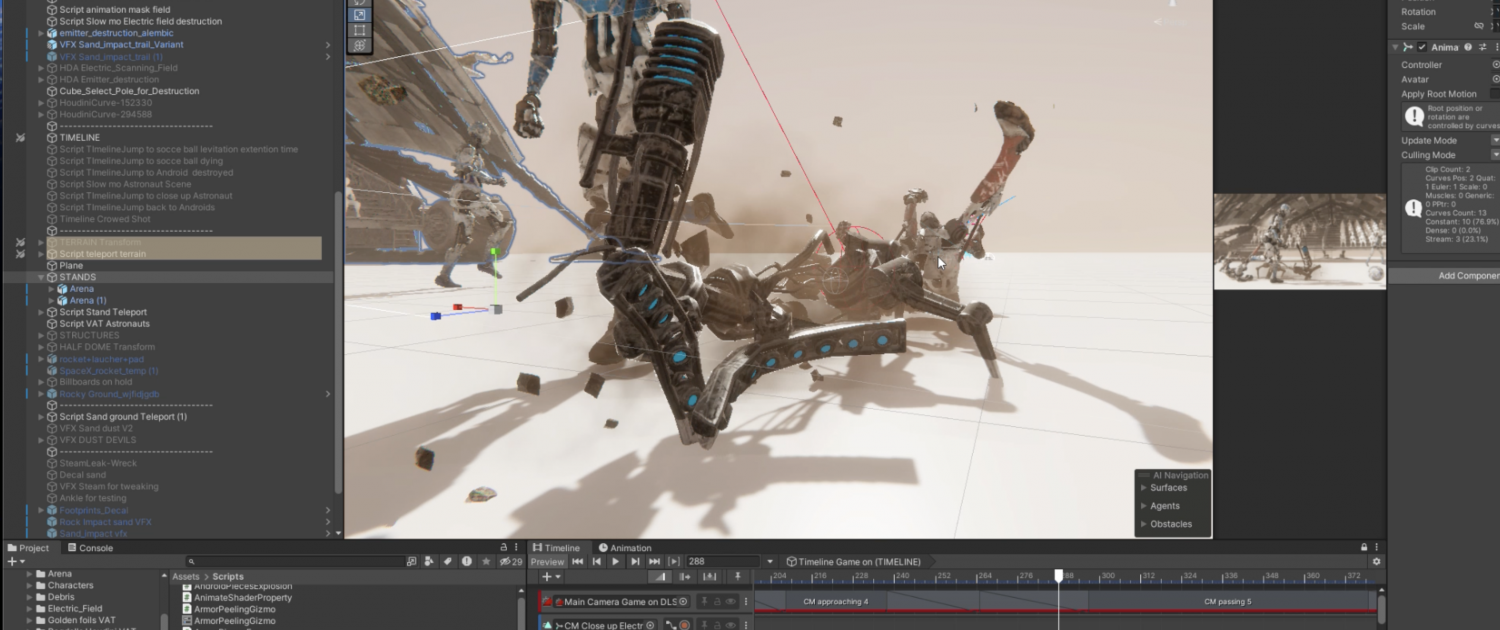Jump to the Timeline start frame
This screenshot has width=1500, height=630.
577,562
